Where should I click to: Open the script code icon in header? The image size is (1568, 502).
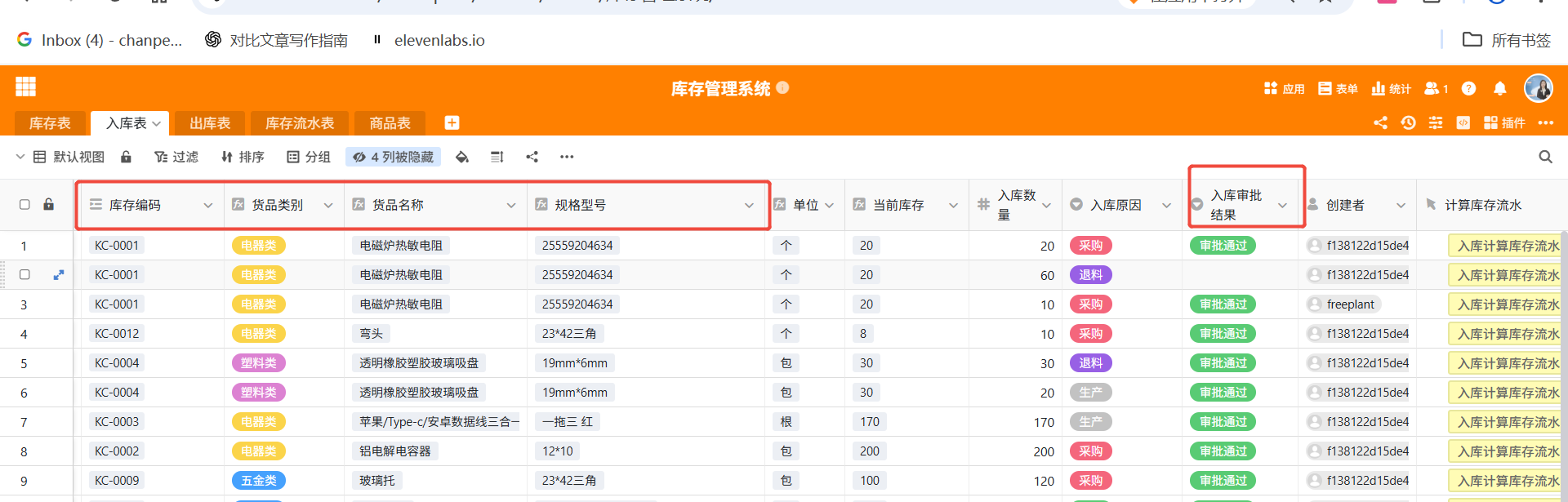coord(1463,122)
